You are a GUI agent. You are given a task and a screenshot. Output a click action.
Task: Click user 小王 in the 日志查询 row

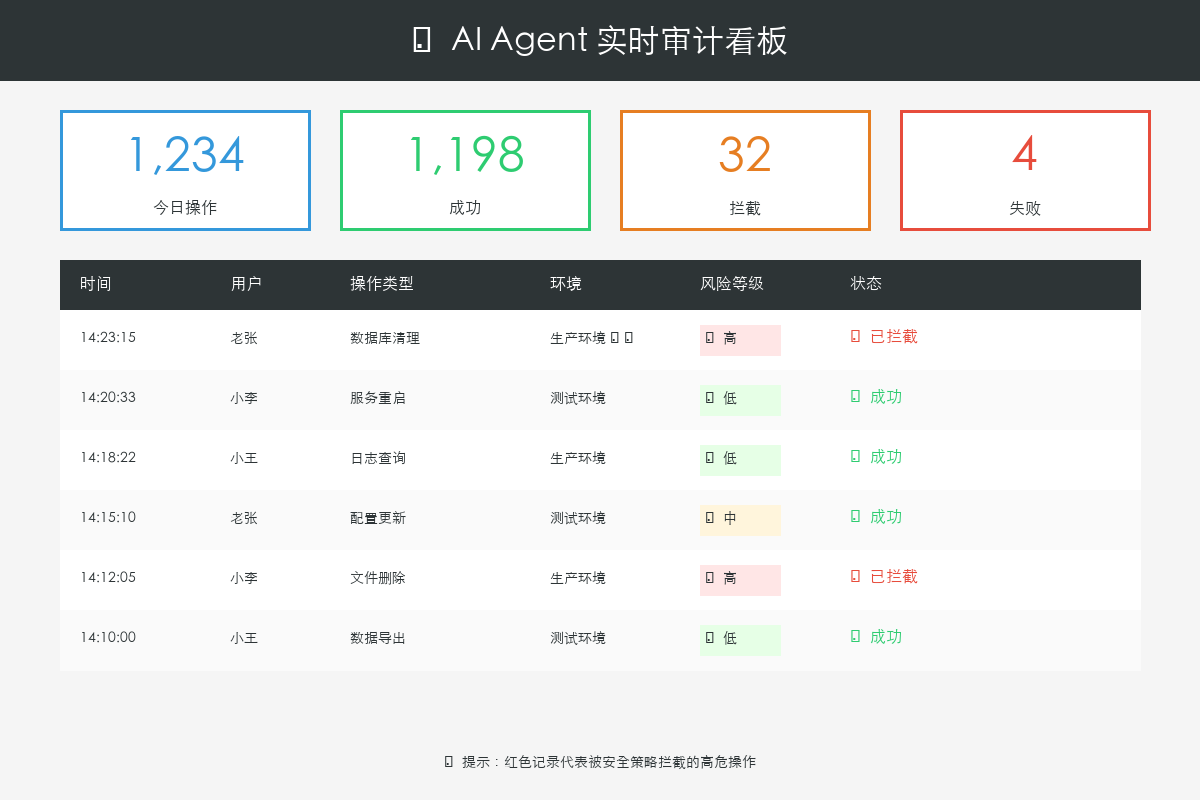[244, 458]
